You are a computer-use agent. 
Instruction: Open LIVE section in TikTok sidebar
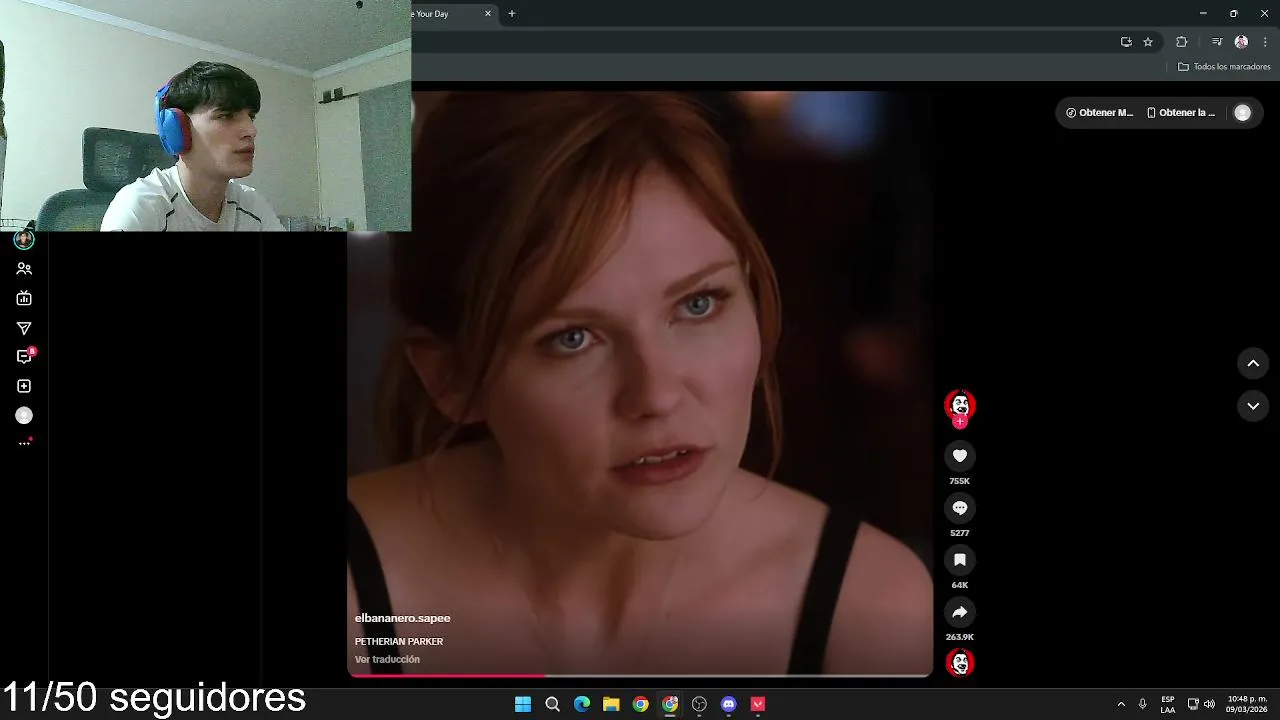[x=24, y=298]
